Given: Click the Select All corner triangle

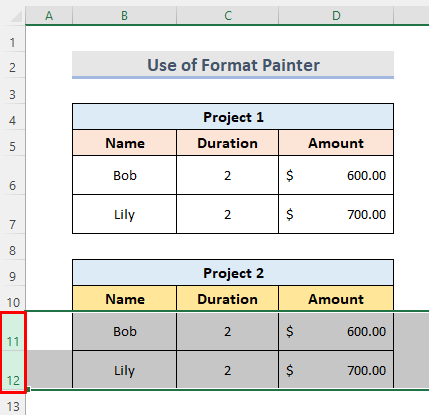Looking at the screenshot, I should point(17,16).
